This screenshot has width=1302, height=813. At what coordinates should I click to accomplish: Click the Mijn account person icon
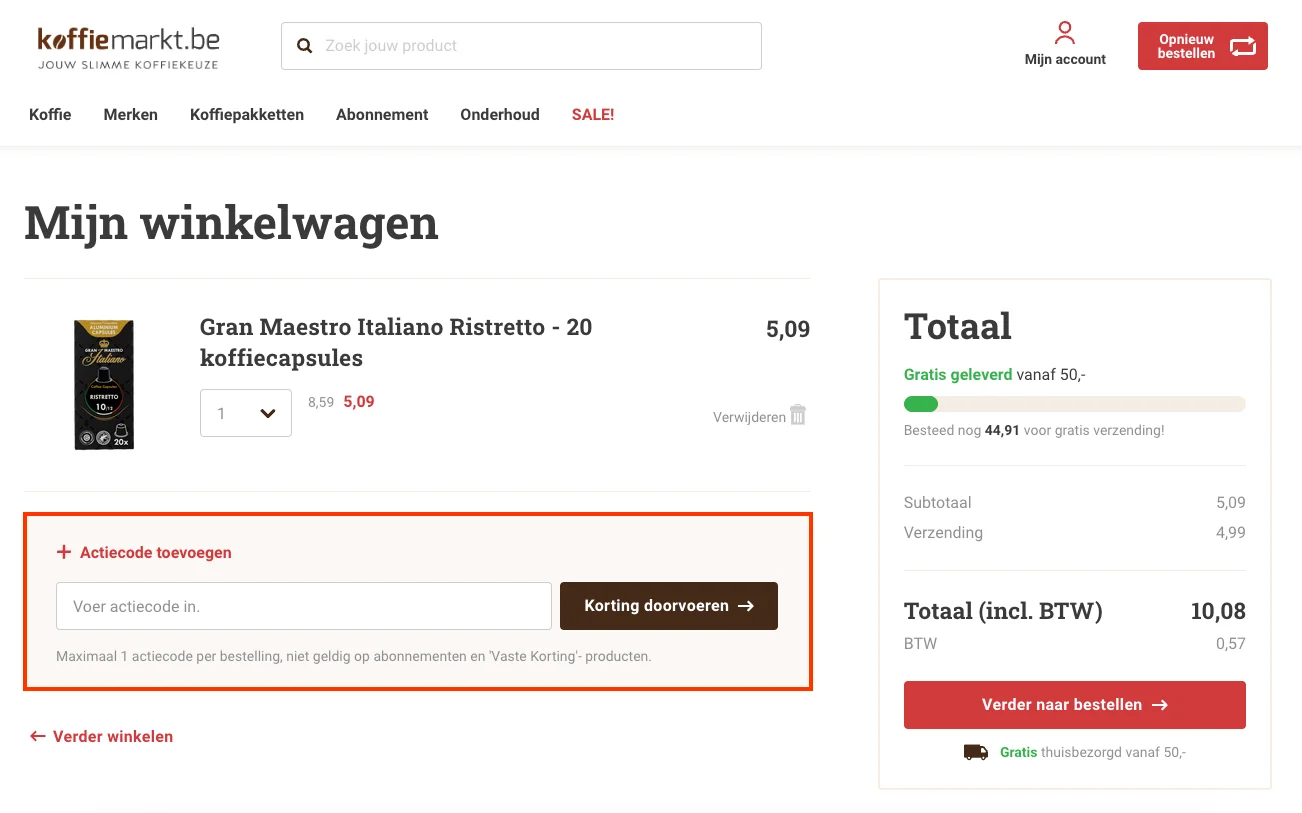(x=1065, y=32)
